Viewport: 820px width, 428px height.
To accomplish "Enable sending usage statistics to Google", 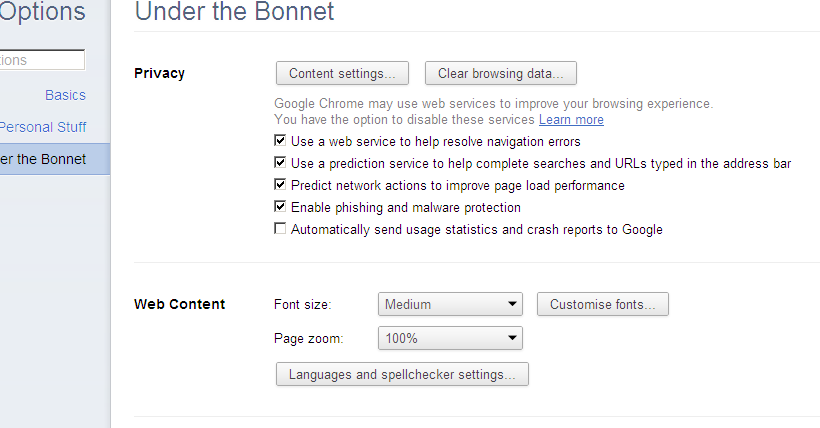I will coord(281,229).
